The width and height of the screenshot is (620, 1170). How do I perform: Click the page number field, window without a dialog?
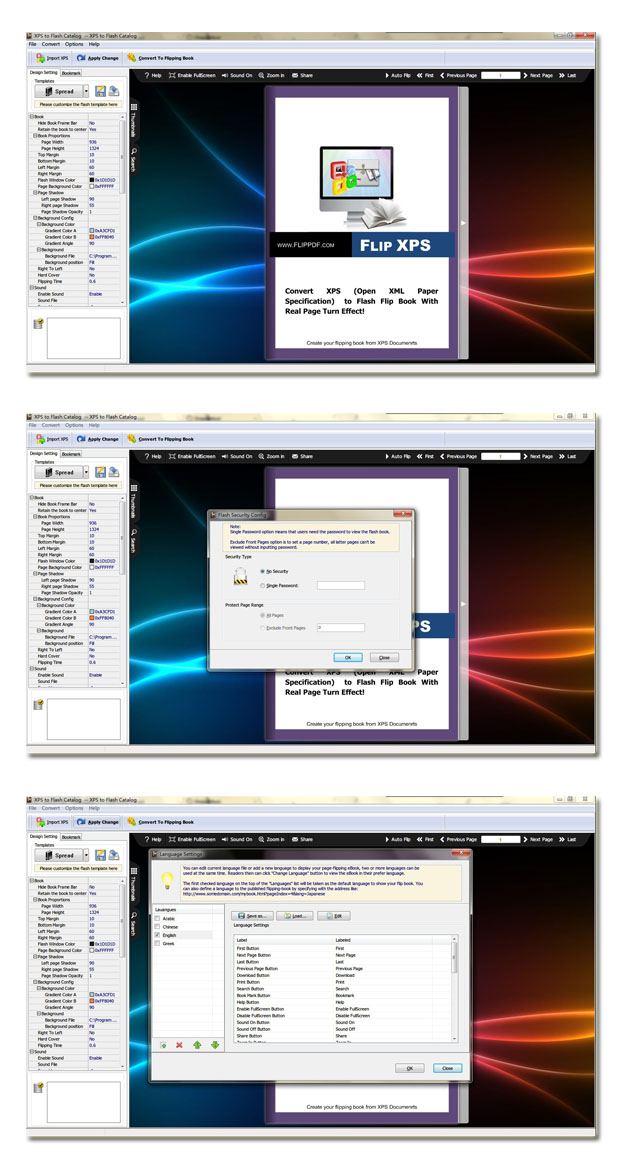coord(501,75)
